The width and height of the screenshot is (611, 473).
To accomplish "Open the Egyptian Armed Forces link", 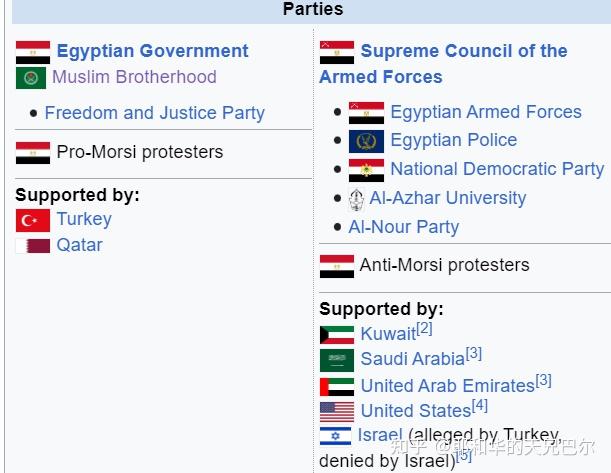I will [x=486, y=112].
